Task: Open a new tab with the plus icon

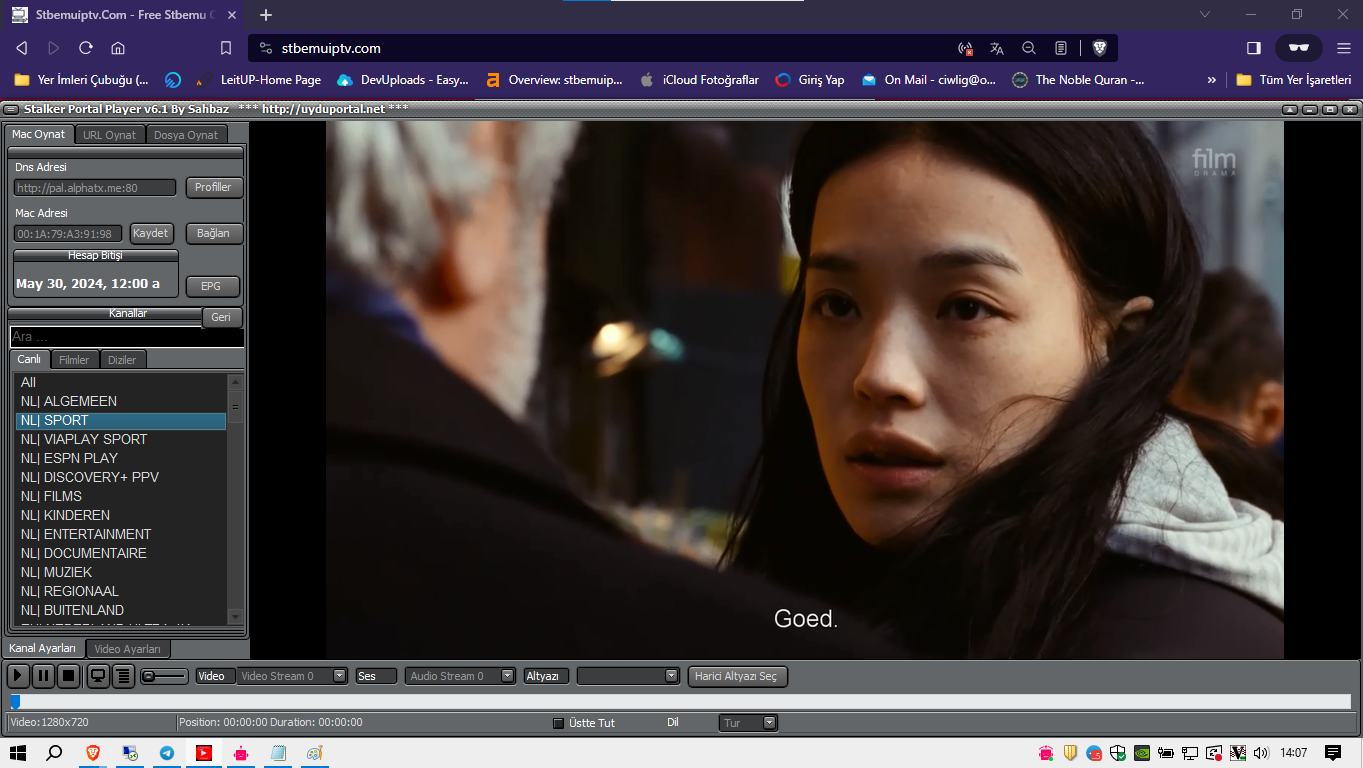Action: pyautogui.click(x=266, y=15)
